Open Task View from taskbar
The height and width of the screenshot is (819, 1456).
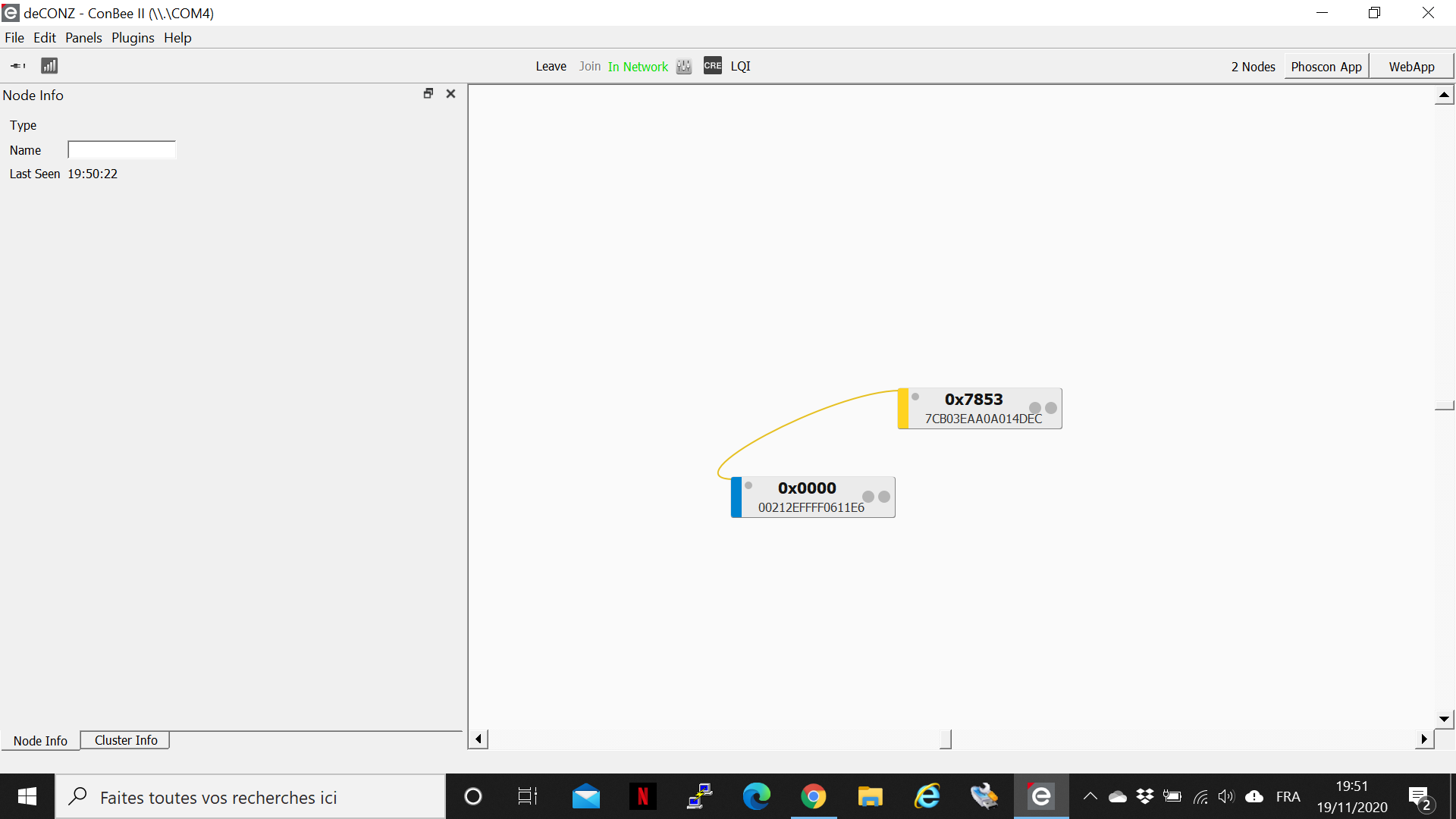(528, 796)
